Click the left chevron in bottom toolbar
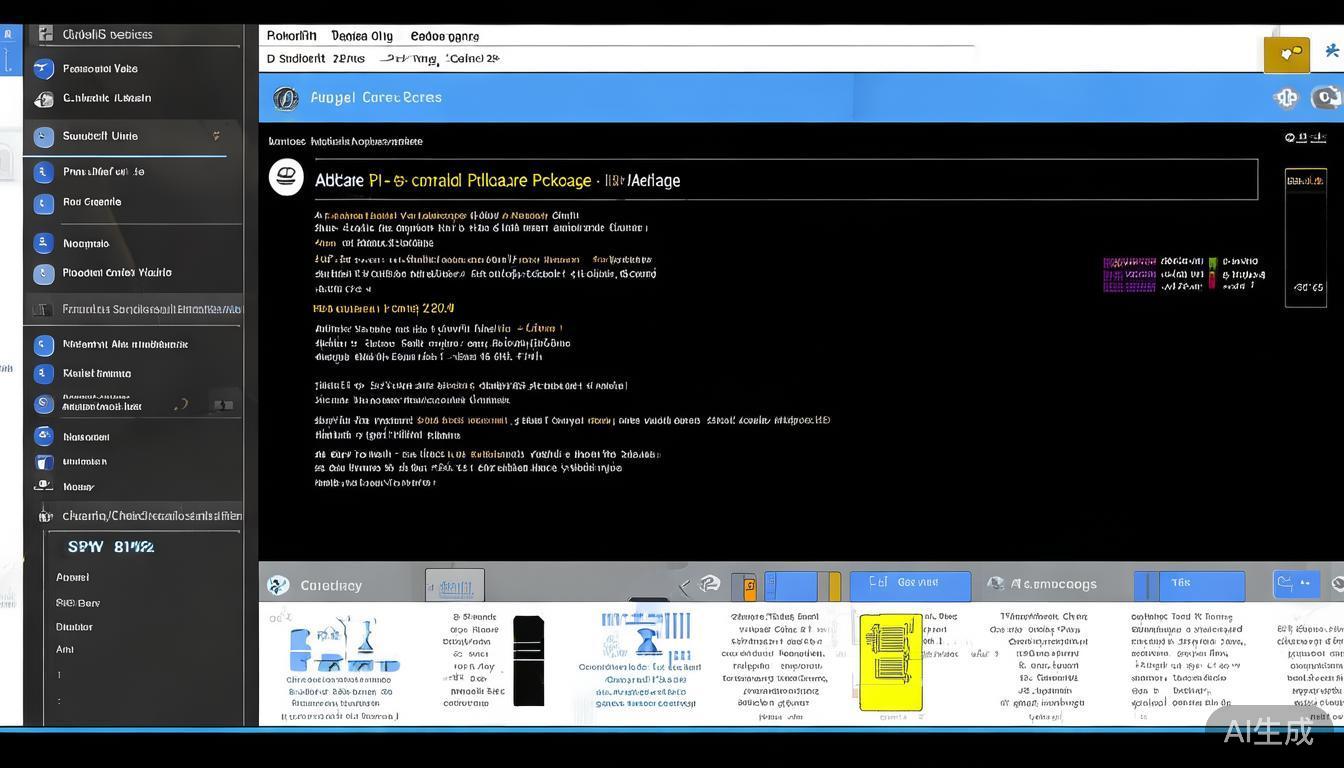The image size is (1344, 768). pyautogui.click(x=685, y=587)
